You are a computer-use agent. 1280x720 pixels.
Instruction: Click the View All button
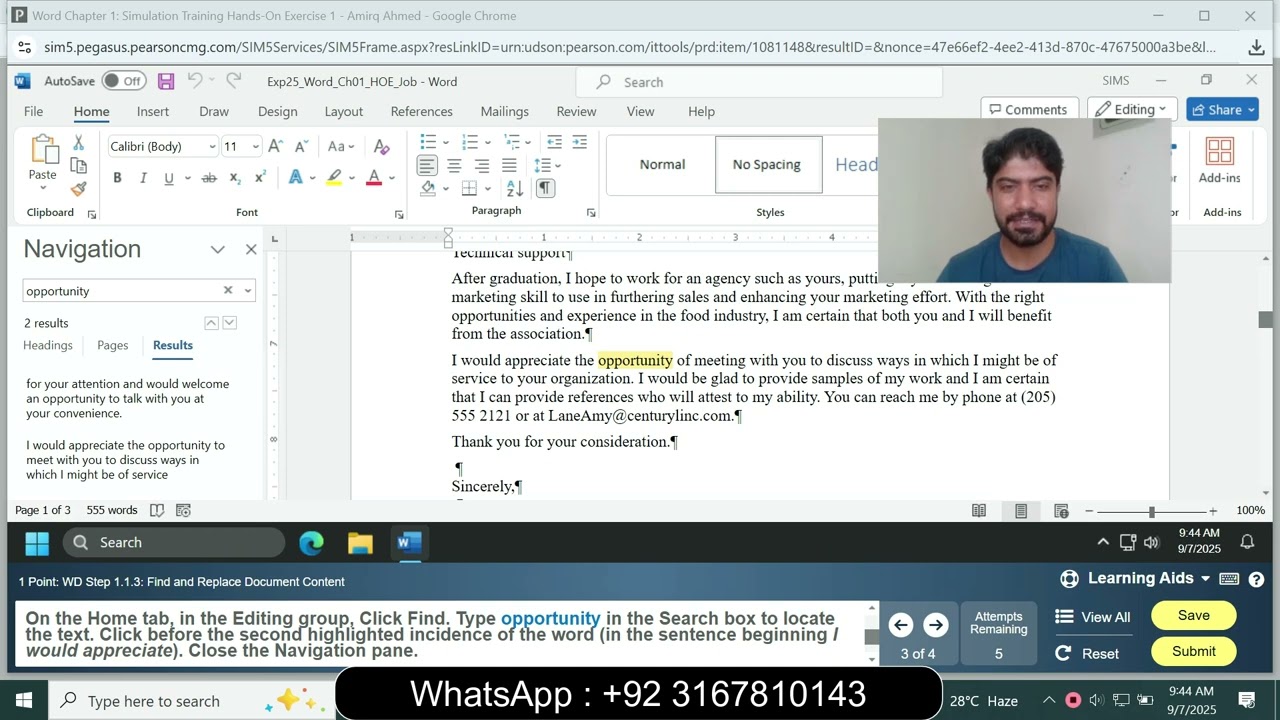click(1093, 617)
